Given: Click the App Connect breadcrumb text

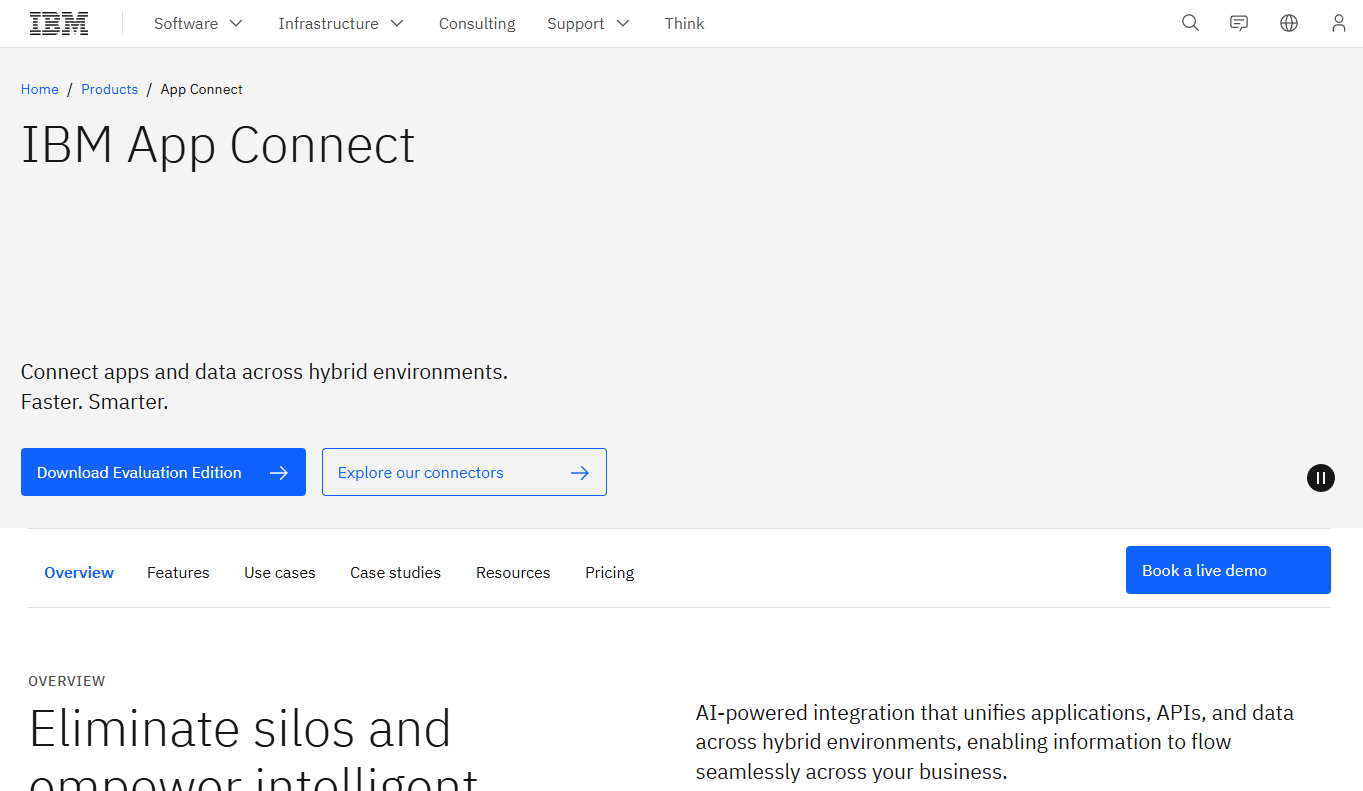Looking at the screenshot, I should coord(202,89).
